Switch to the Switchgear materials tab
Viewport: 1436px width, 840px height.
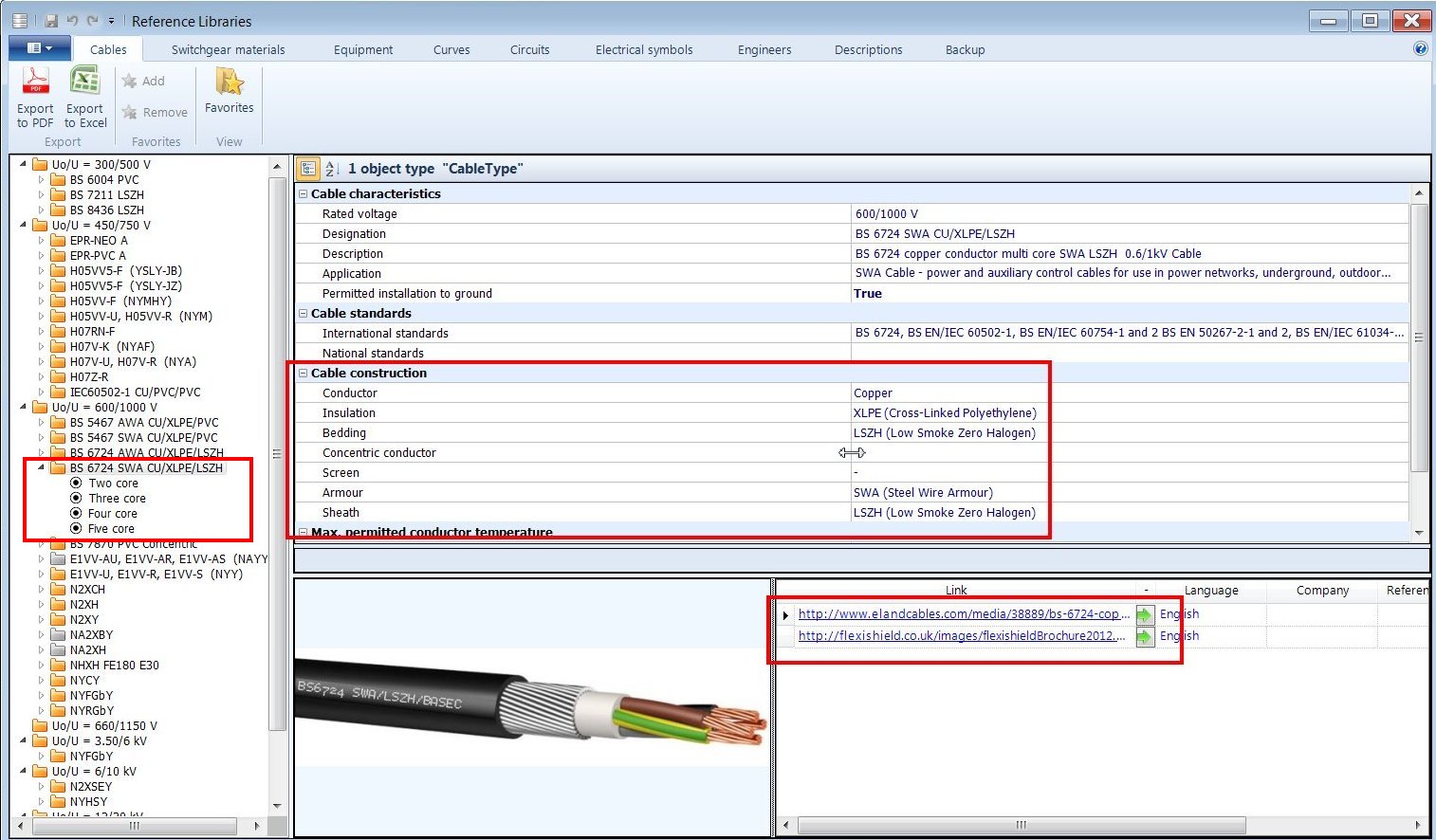pos(226,49)
